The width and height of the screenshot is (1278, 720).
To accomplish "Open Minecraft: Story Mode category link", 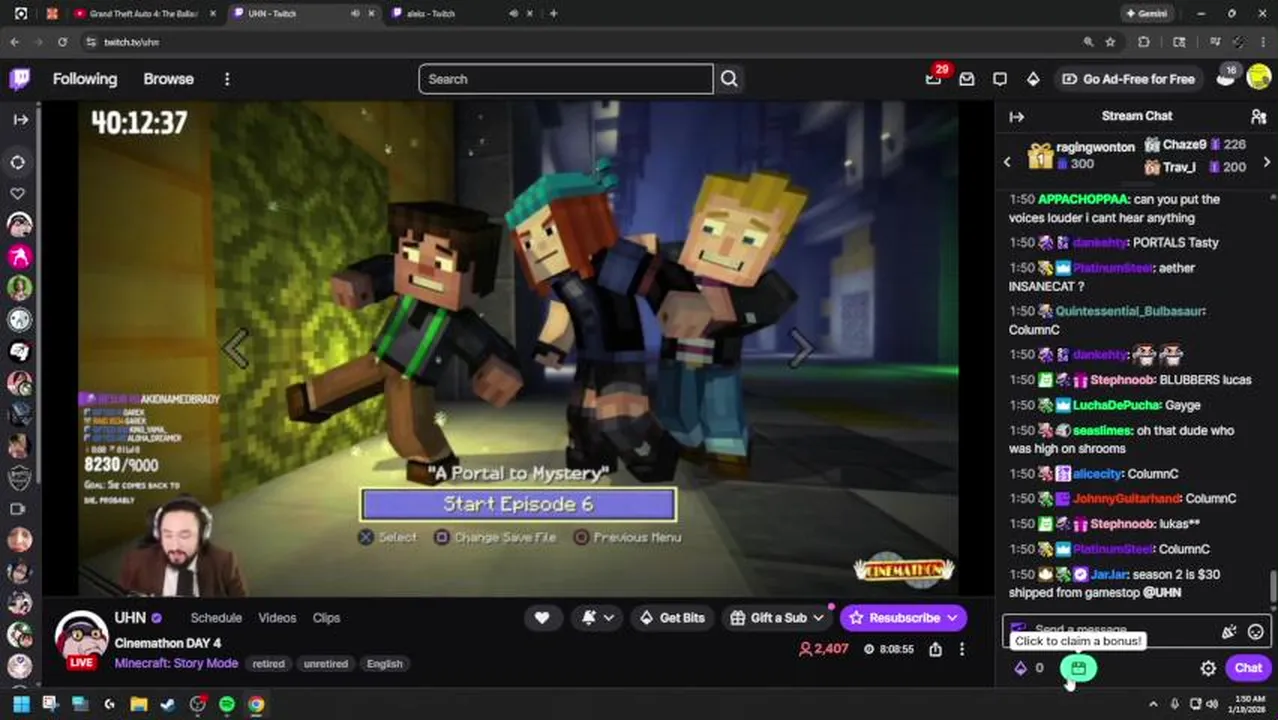I will pos(176,663).
